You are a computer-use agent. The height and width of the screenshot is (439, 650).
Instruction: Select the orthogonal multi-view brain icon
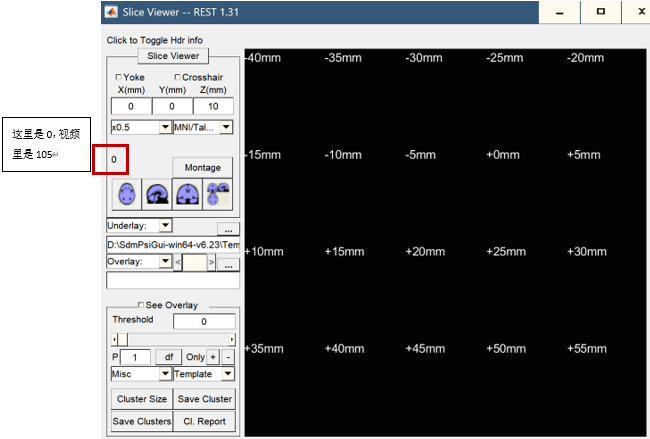click(x=219, y=193)
